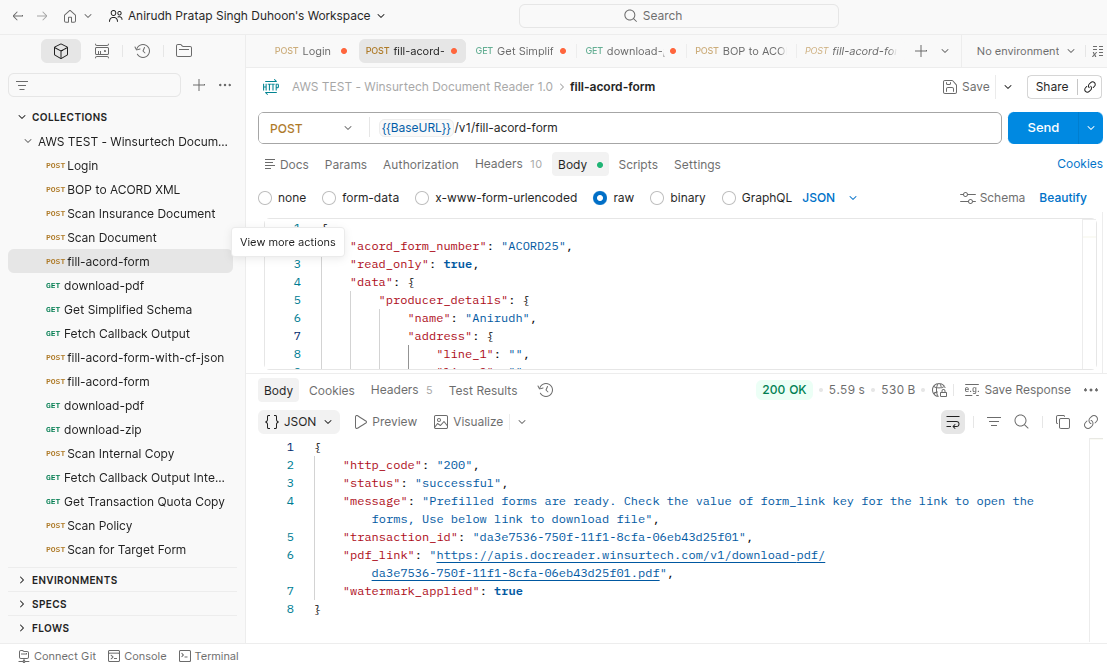The width and height of the screenshot is (1107, 666).
Task: Open the pdf_link URL in response
Action: pyautogui.click(x=630, y=556)
